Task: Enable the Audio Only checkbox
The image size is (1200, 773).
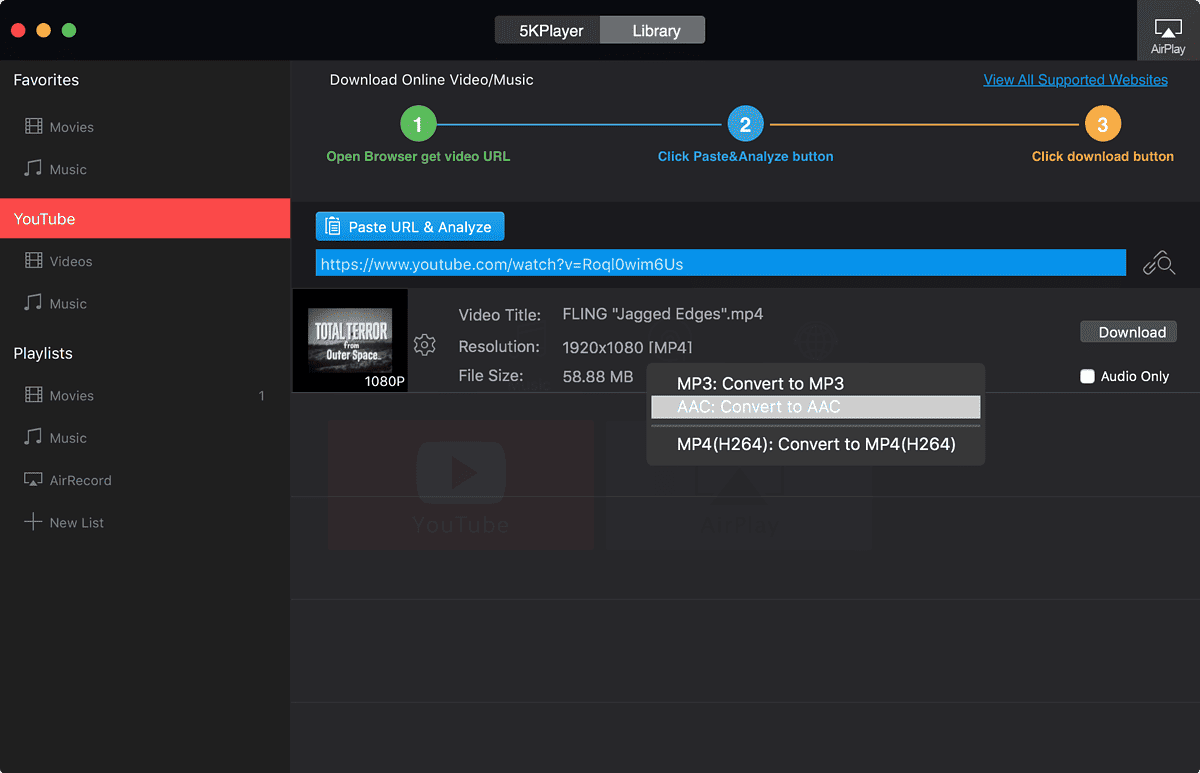Action: [1087, 376]
